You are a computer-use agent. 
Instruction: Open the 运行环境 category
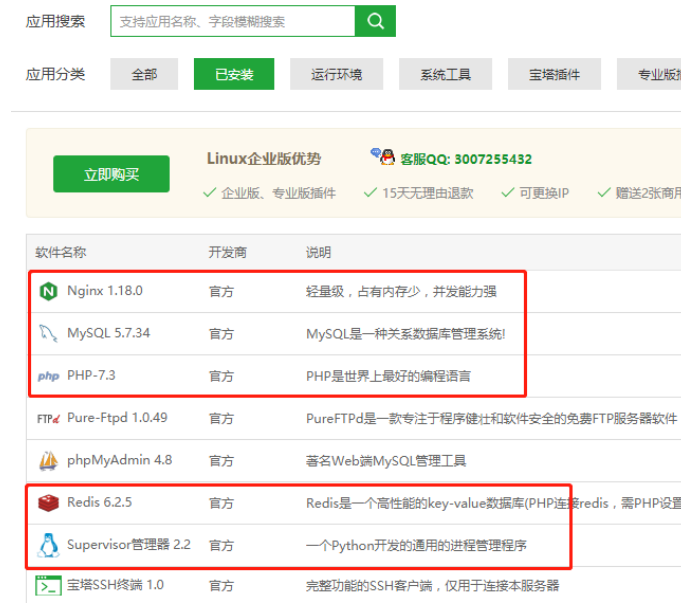click(x=336, y=74)
